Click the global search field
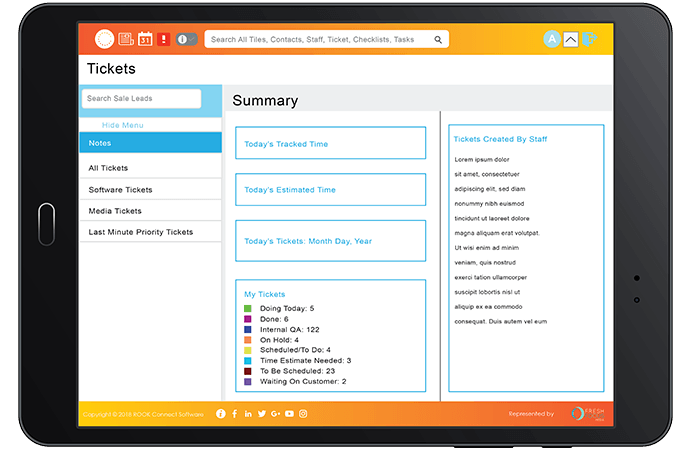Image resolution: width=690 pixels, height=450 pixels. point(327,39)
